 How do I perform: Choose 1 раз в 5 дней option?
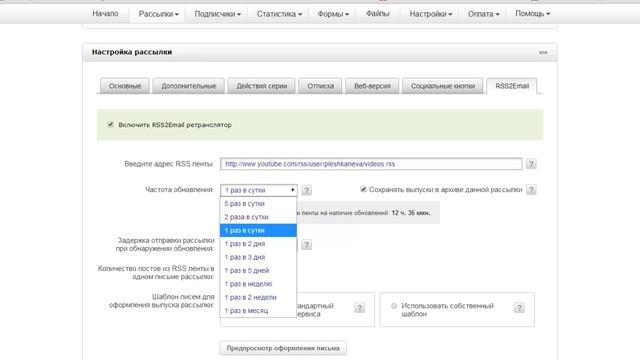pyautogui.click(x=258, y=271)
